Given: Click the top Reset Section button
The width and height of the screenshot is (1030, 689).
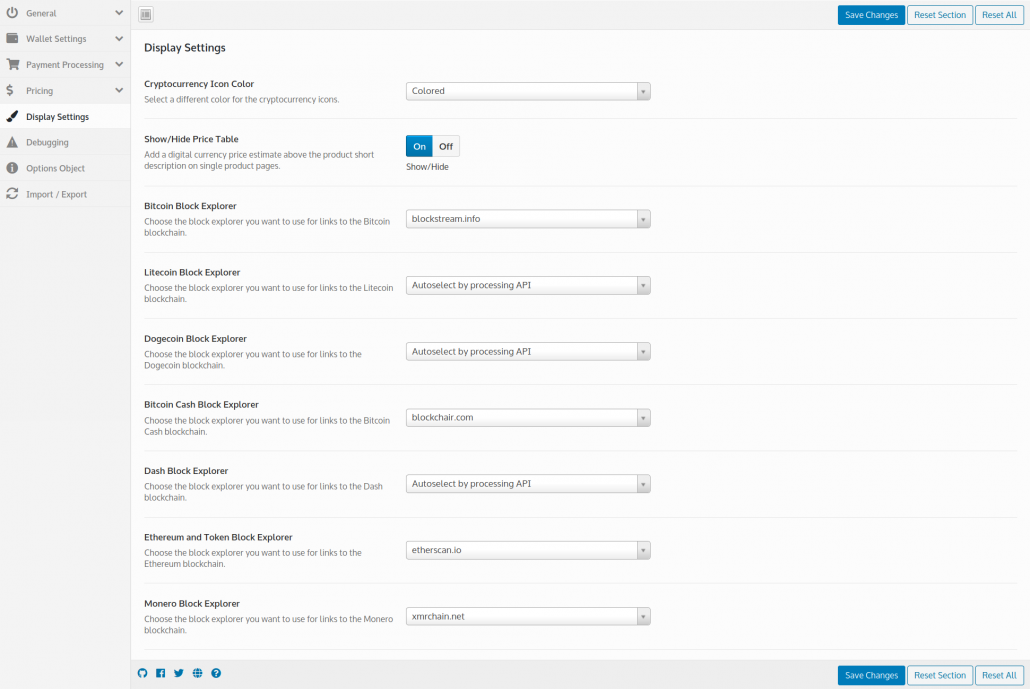Looking at the screenshot, I should [939, 15].
